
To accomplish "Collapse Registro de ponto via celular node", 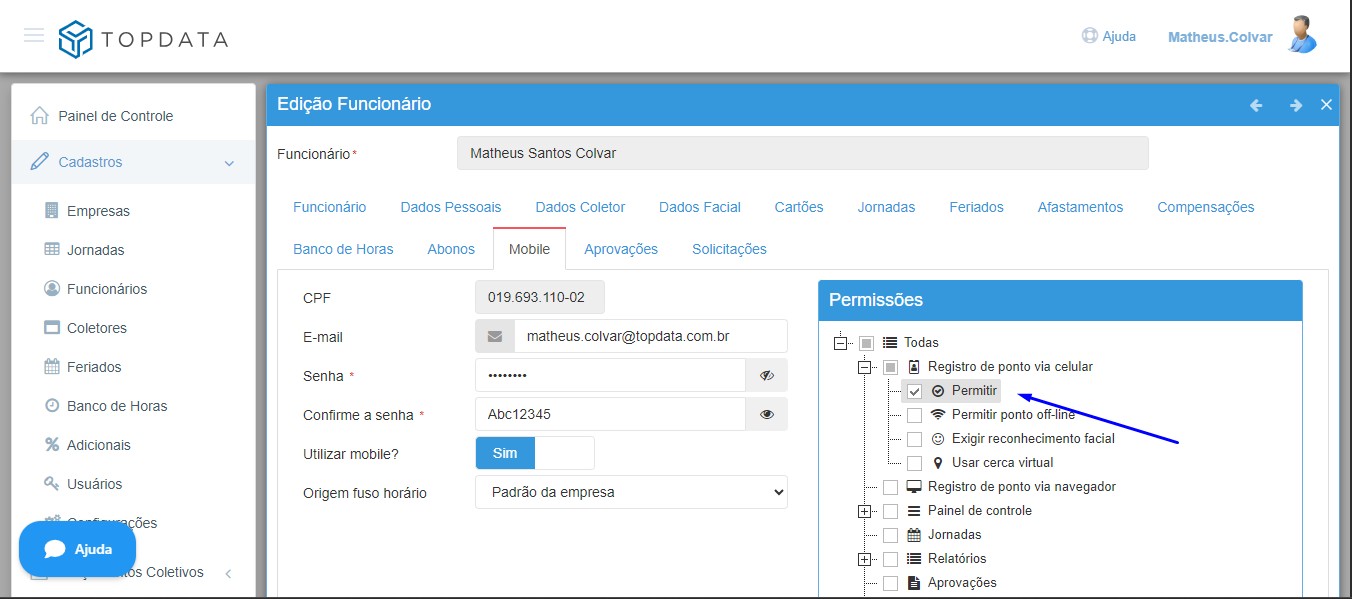I will tap(865, 367).
